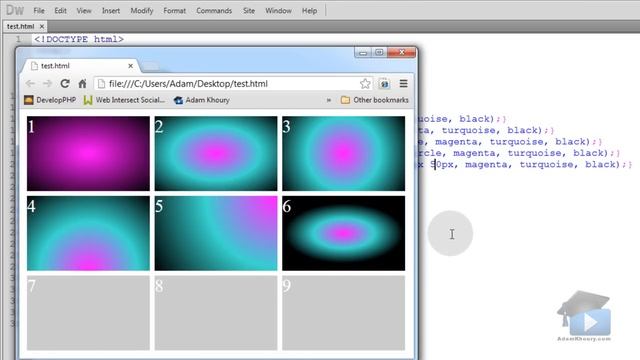The width and height of the screenshot is (640, 360).
Task: Click the address bar showing test.html path
Action: click(x=233, y=84)
